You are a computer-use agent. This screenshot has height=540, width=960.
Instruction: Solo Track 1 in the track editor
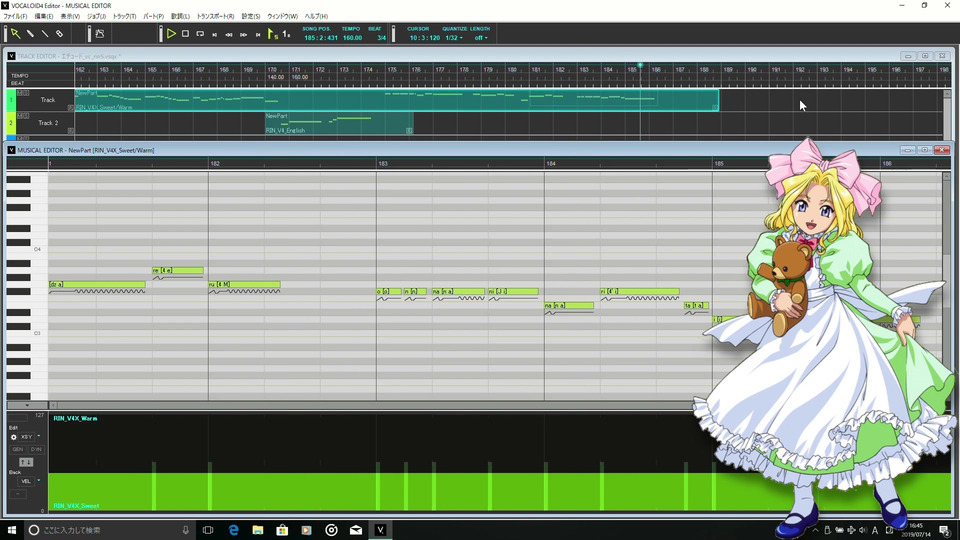[26, 93]
